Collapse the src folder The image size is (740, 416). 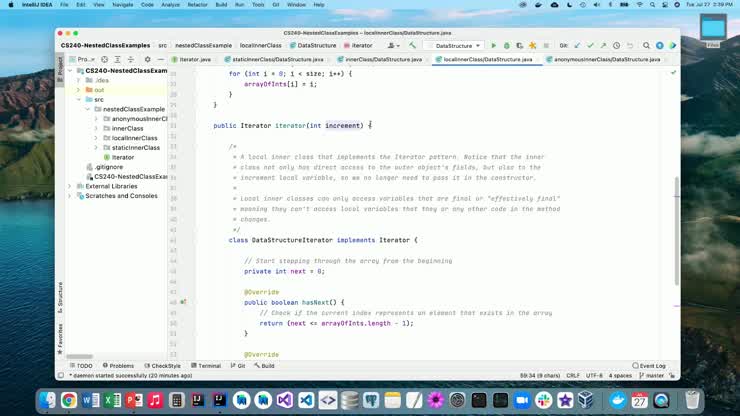point(79,100)
